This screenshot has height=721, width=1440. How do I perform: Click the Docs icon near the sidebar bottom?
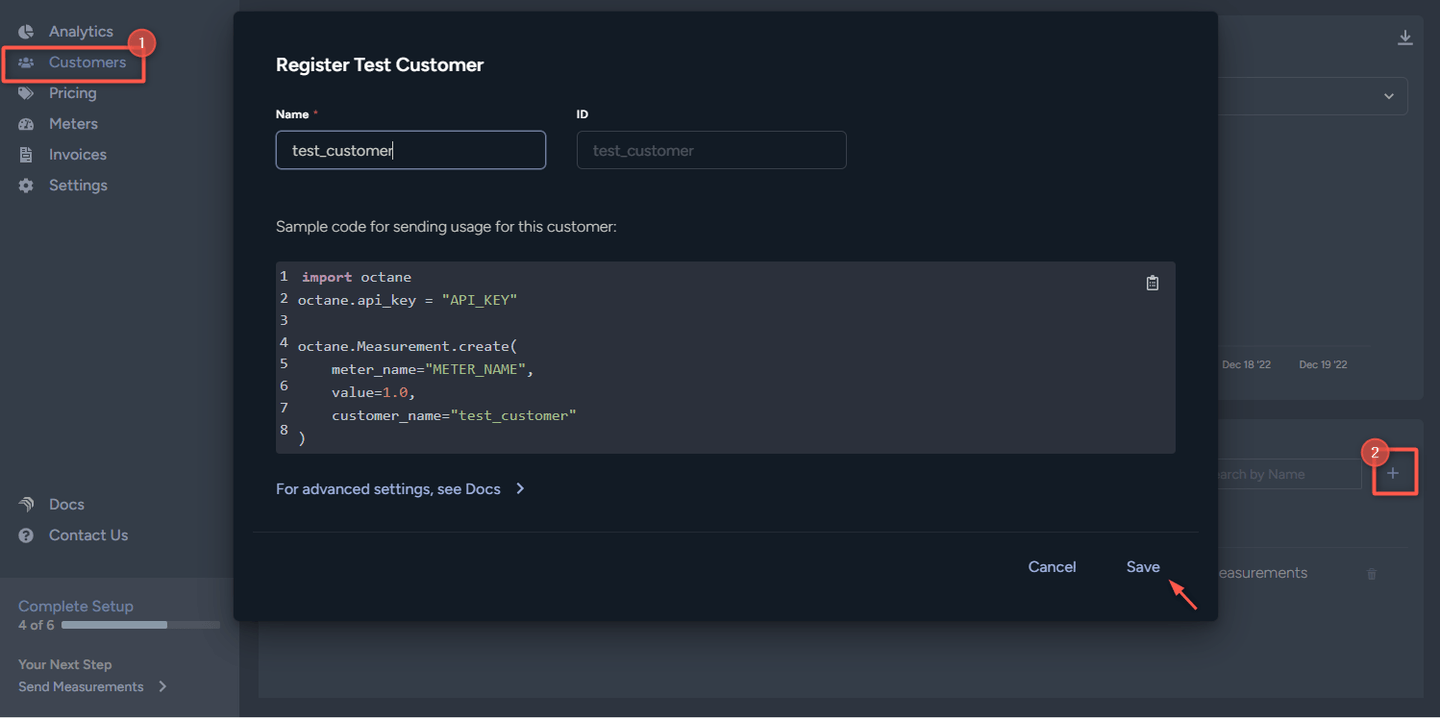28,503
